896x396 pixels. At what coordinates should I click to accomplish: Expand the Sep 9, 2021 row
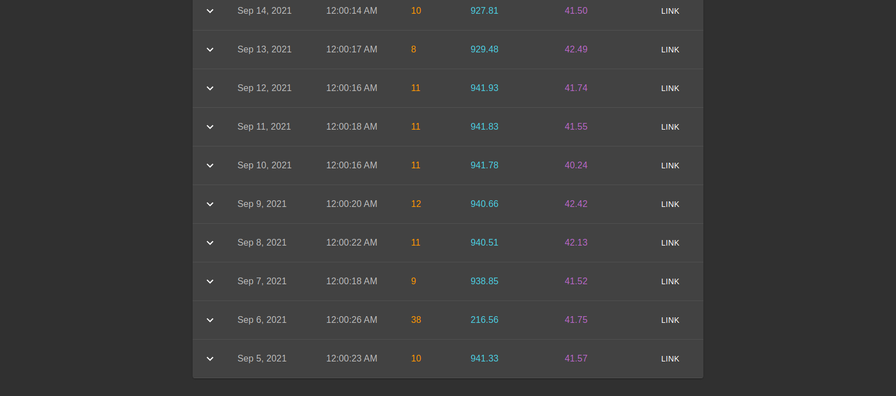tap(210, 204)
